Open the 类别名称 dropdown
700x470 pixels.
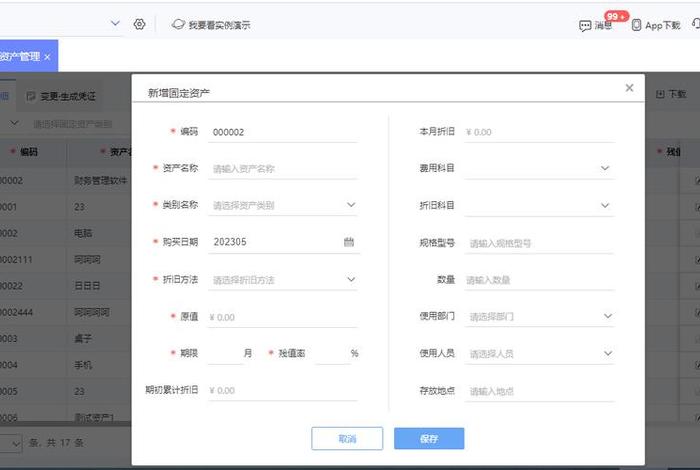pyautogui.click(x=283, y=205)
